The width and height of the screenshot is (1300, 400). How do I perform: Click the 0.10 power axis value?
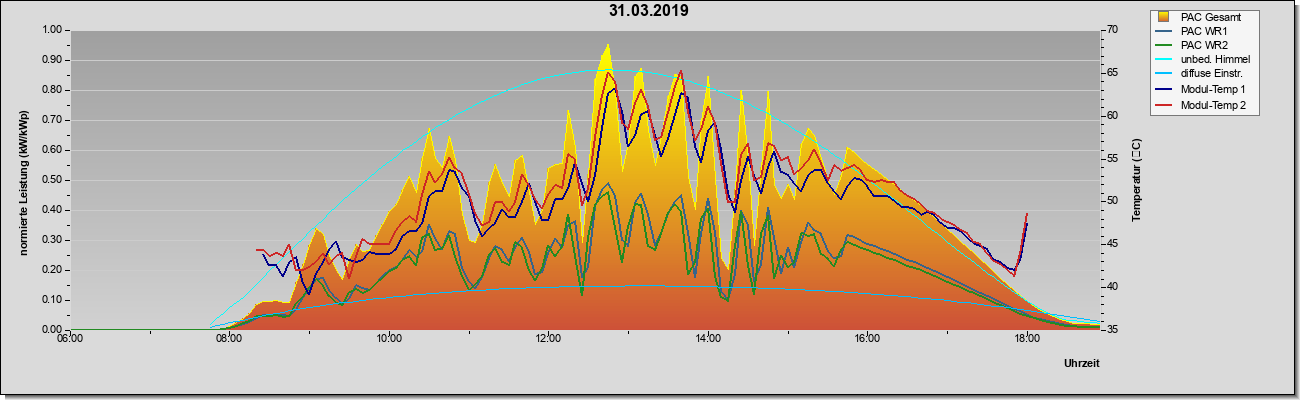point(52,300)
